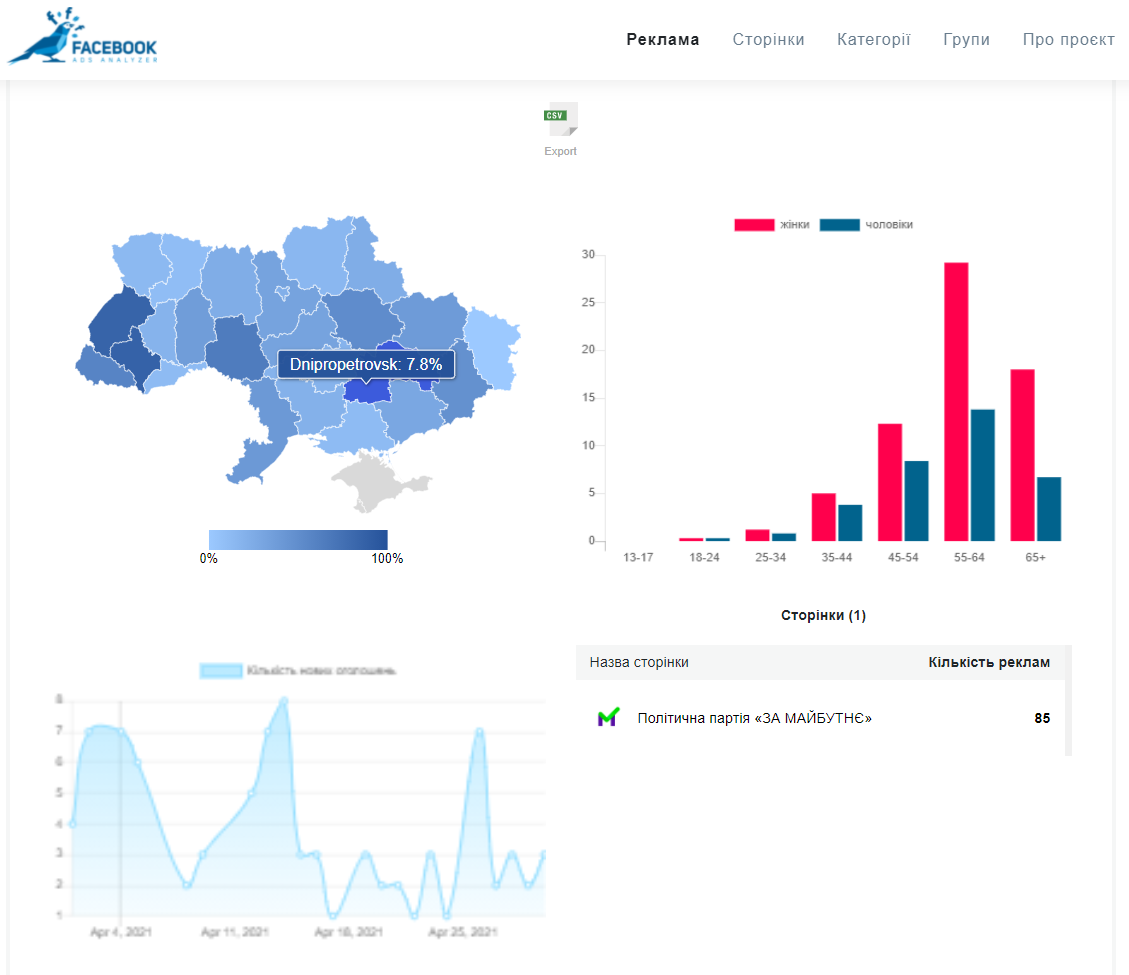
Task: Click the map 0%–100% color gradient bar
Action: (x=298, y=539)
